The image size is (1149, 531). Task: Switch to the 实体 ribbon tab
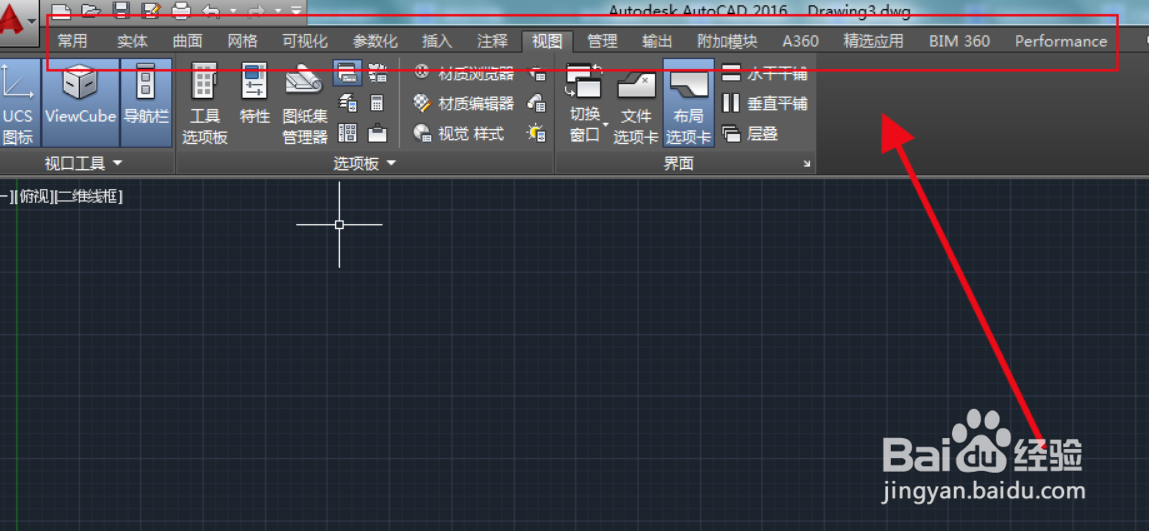132,41
